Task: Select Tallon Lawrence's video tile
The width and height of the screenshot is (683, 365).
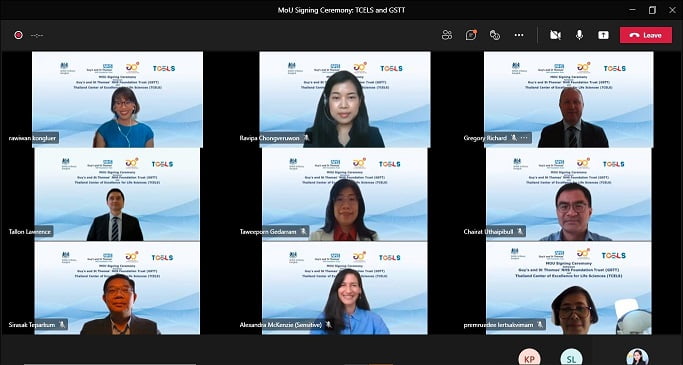Action: pos(117,194)
